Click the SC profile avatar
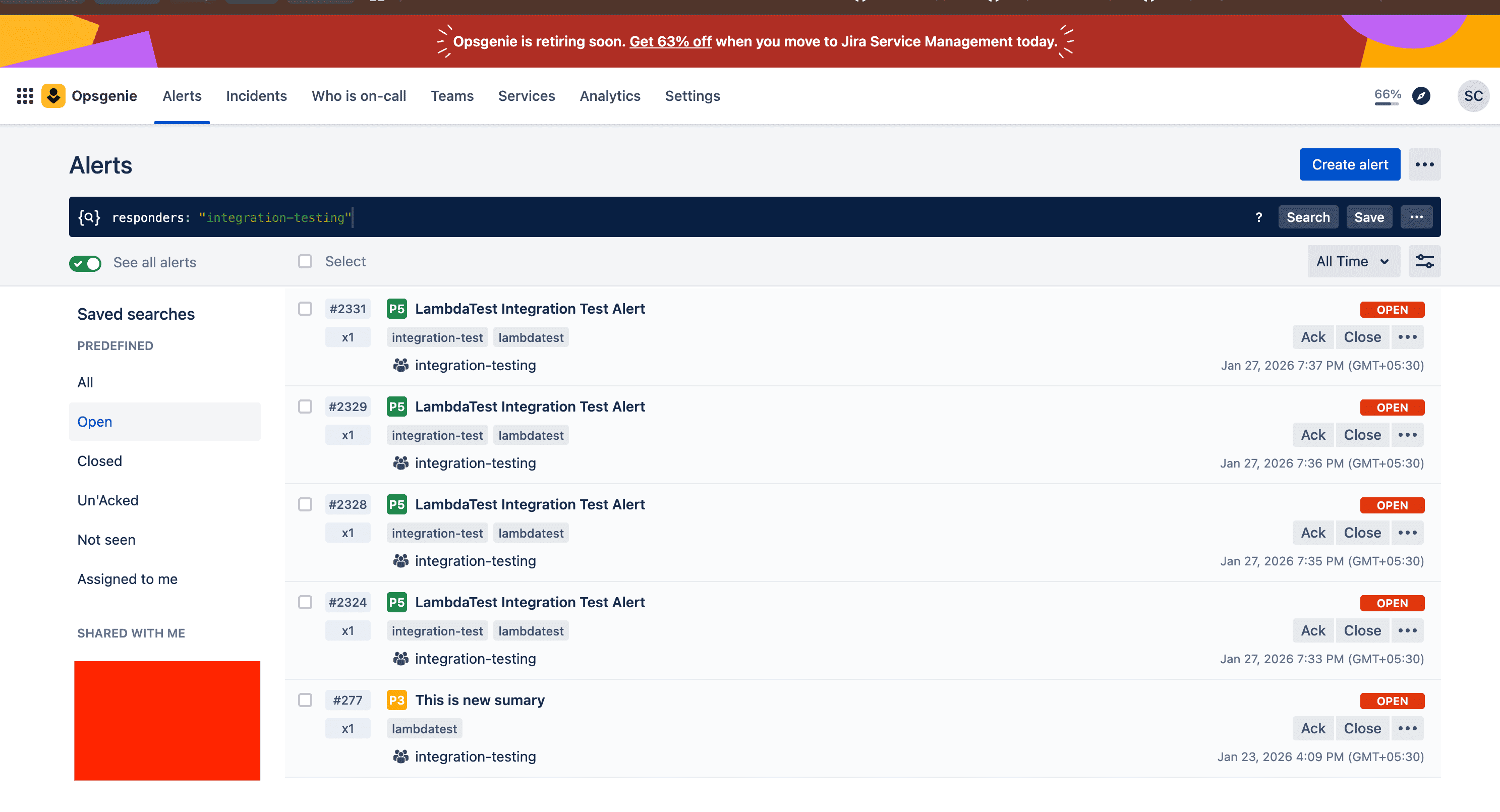The width and height of the screenshot is (1500, 812). [1473, 95]
